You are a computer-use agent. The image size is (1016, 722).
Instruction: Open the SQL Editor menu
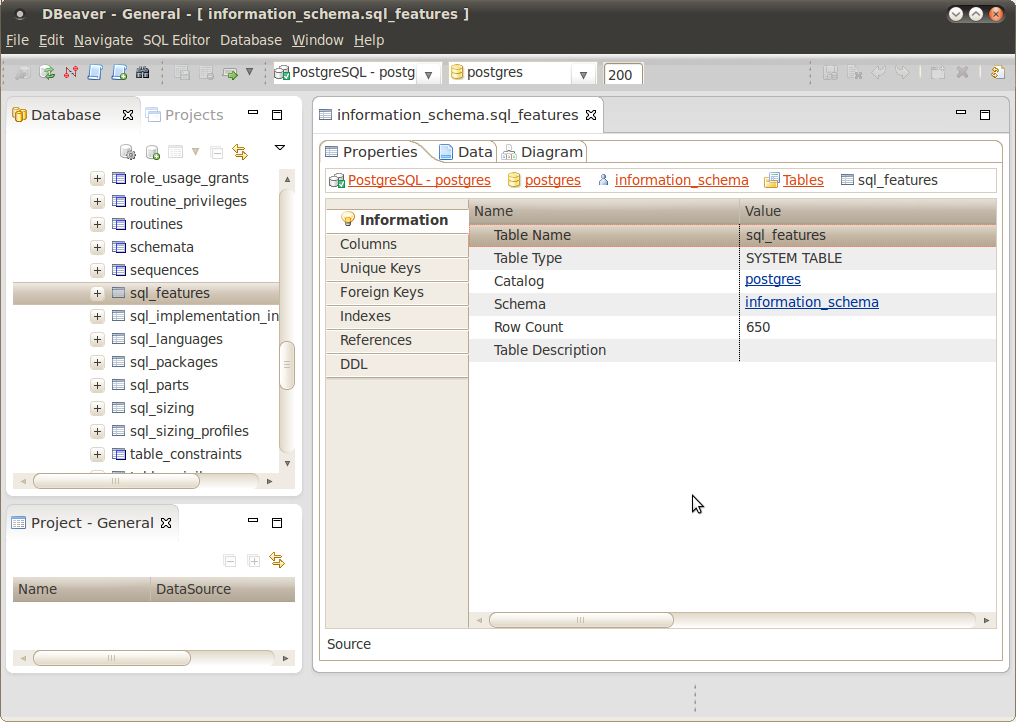click(176, 40)
